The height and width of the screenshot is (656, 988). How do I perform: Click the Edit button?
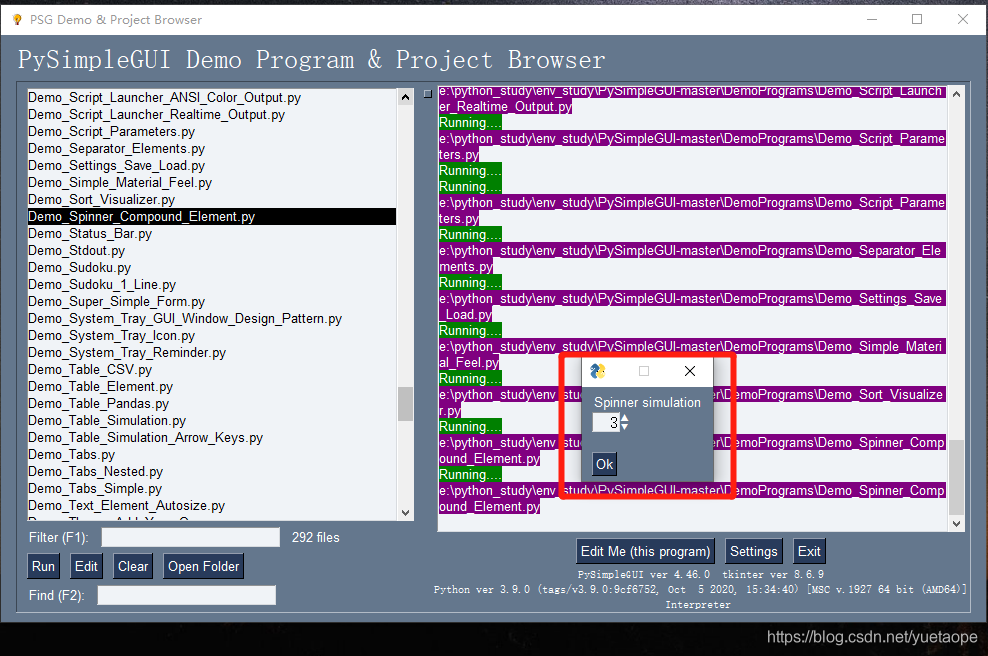click(86, 567)
